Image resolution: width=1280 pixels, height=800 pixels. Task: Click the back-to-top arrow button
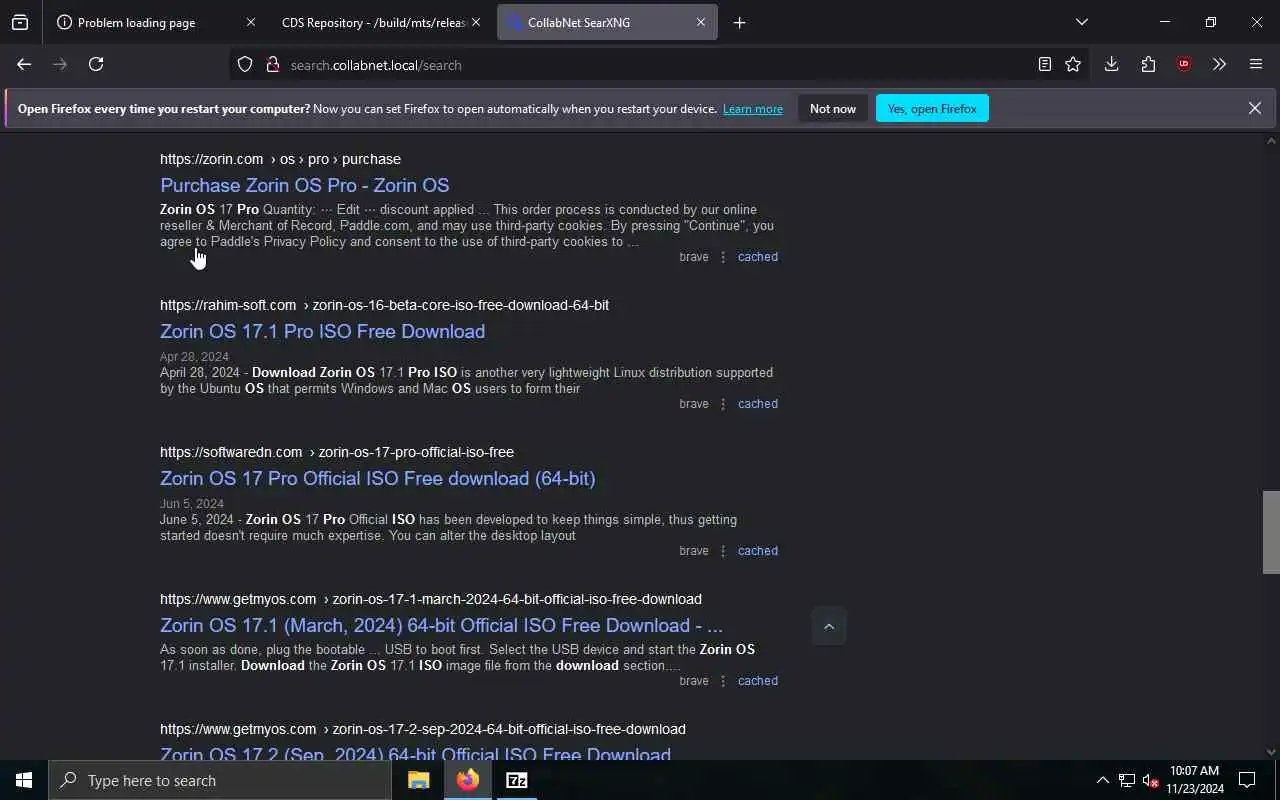(x=829, y=627)
